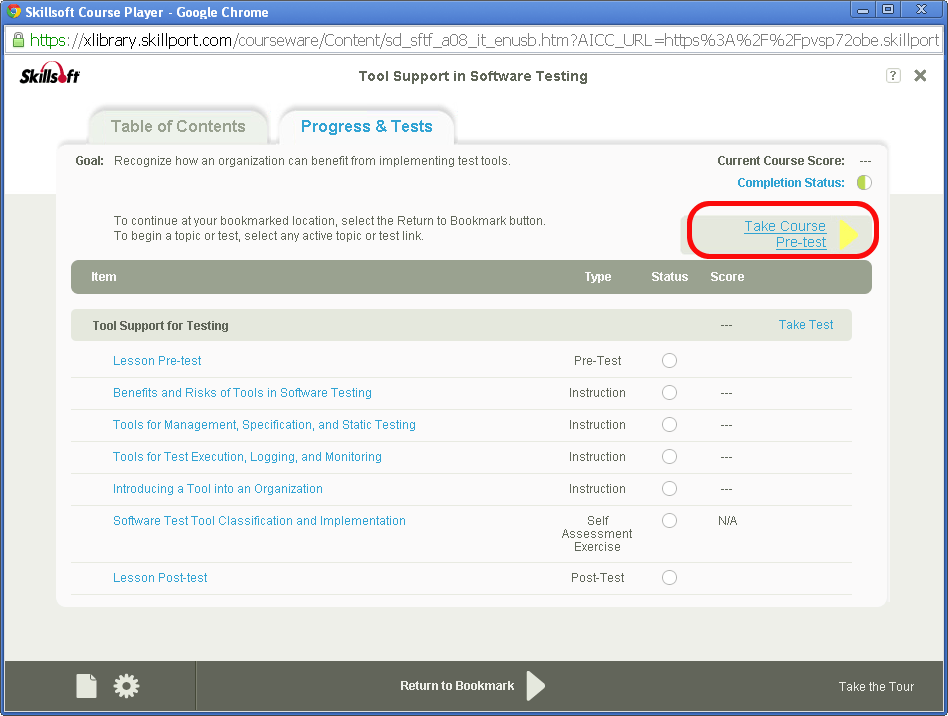Click the Completion Status half-filled circle icon
Viewport: 948px width, 716px height.
click(864, 183)
